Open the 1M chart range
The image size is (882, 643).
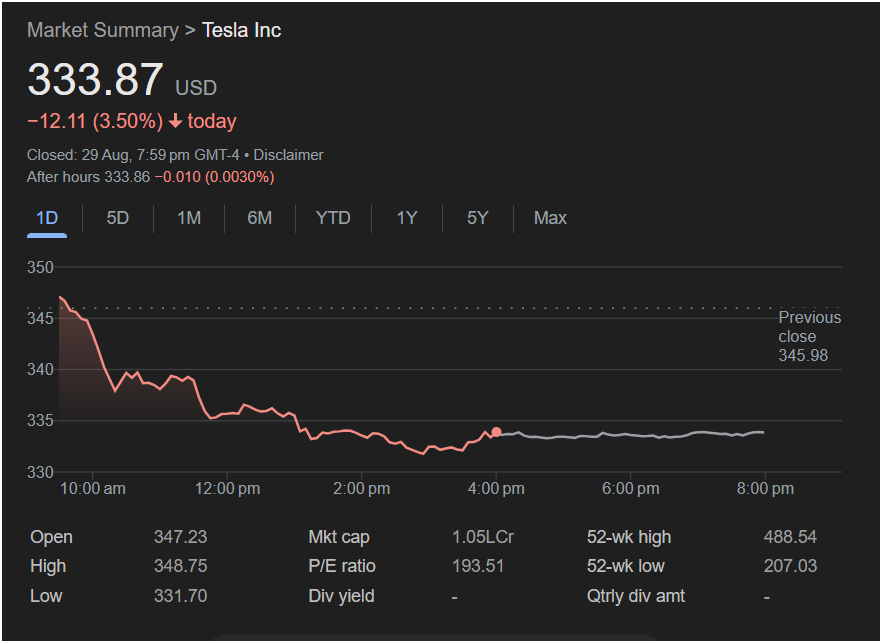point(189,218)
